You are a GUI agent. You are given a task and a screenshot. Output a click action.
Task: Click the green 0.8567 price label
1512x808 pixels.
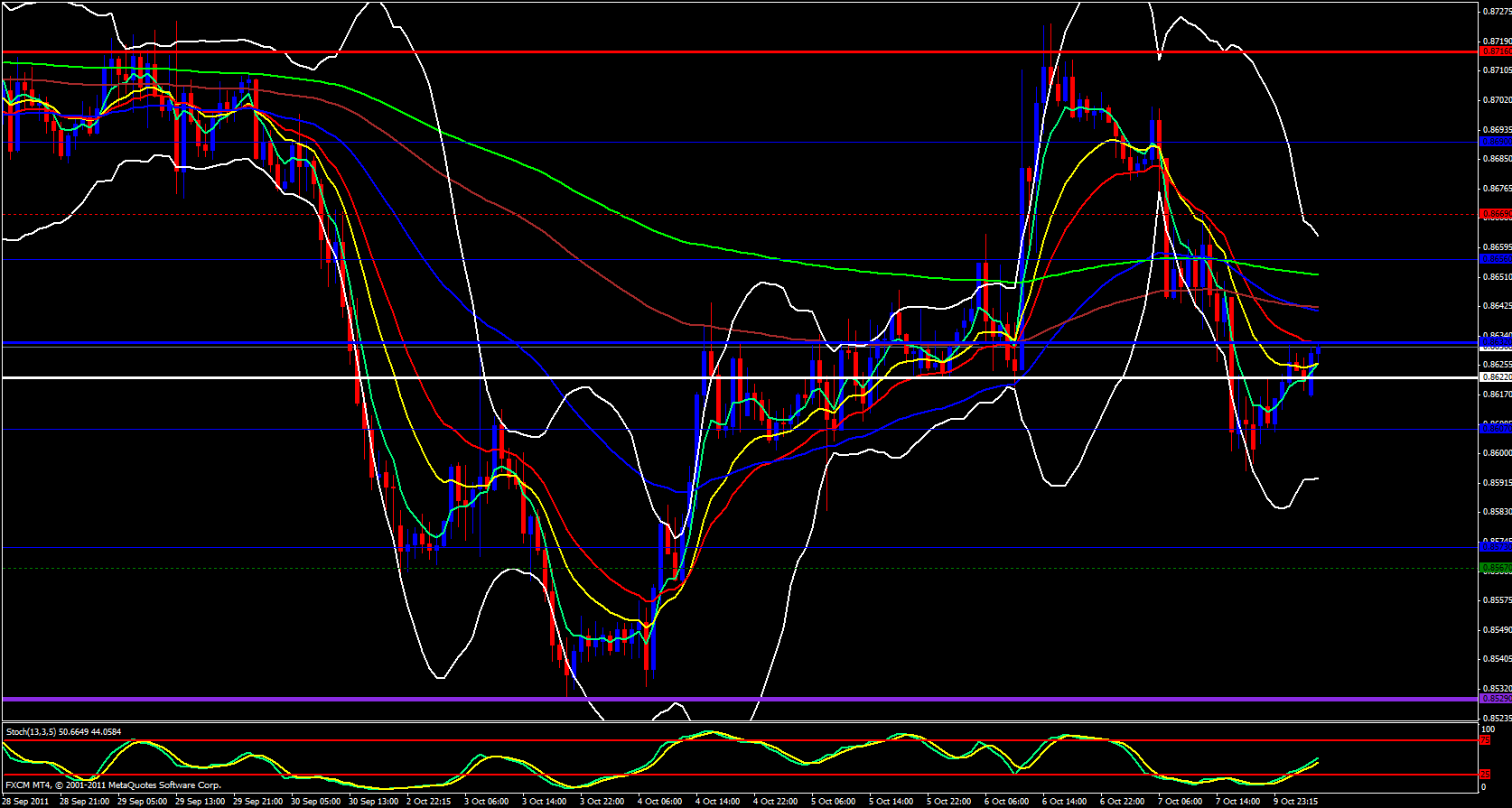point(1495,568)
